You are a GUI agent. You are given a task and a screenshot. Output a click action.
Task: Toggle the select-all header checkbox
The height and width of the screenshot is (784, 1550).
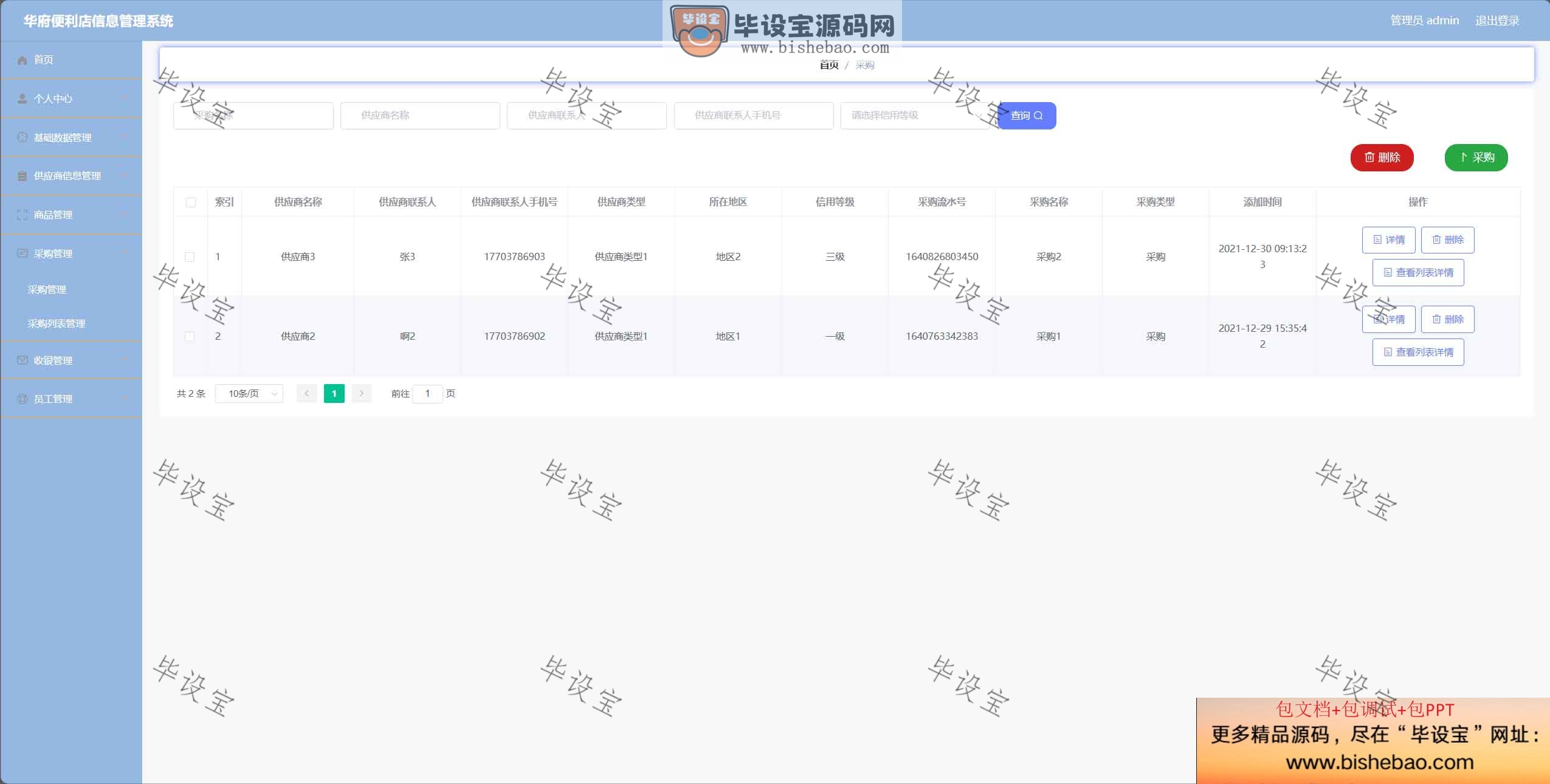[191, 202]
